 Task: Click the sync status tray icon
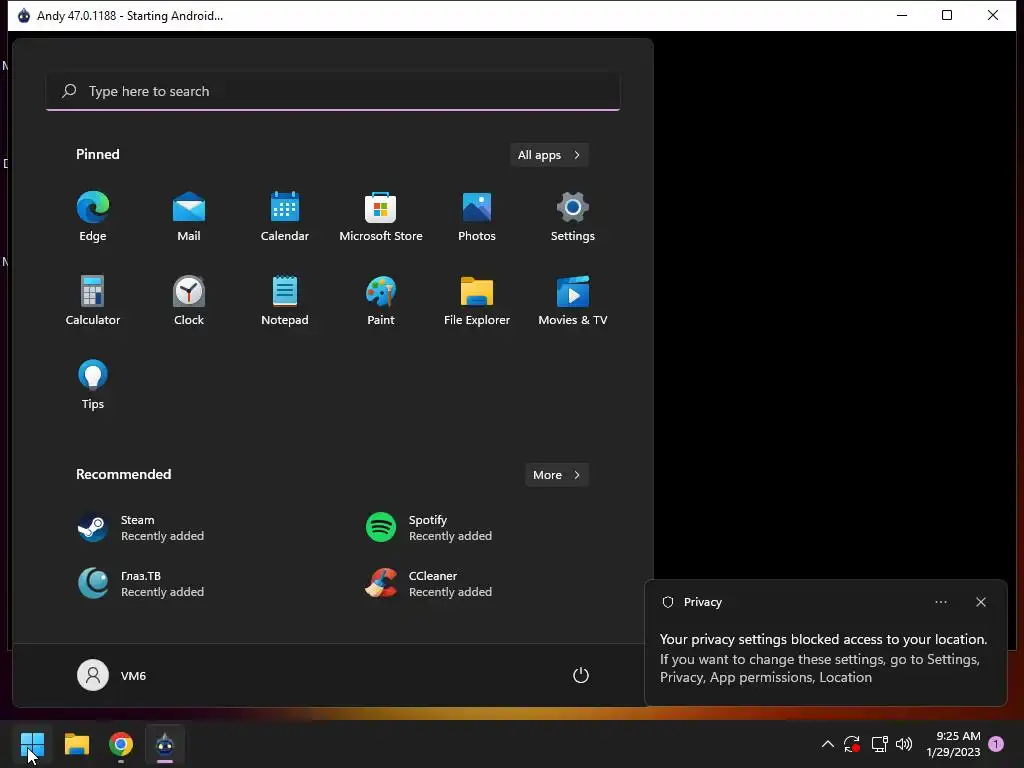(852, 744)
